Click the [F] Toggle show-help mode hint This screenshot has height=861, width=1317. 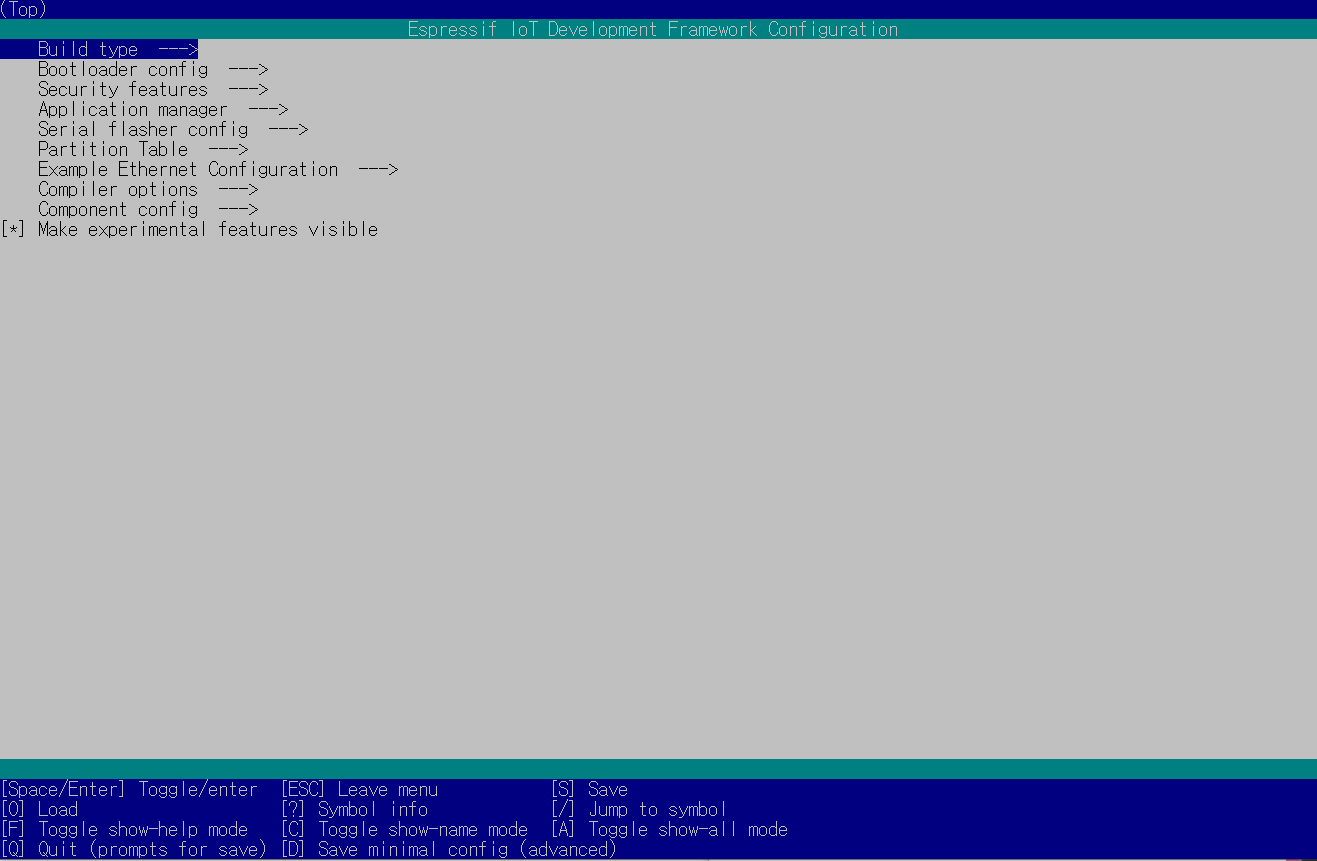(124, 829)
